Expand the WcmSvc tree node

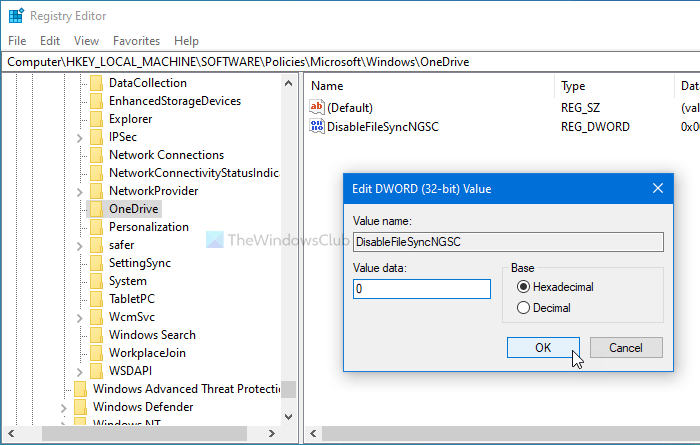79,317
